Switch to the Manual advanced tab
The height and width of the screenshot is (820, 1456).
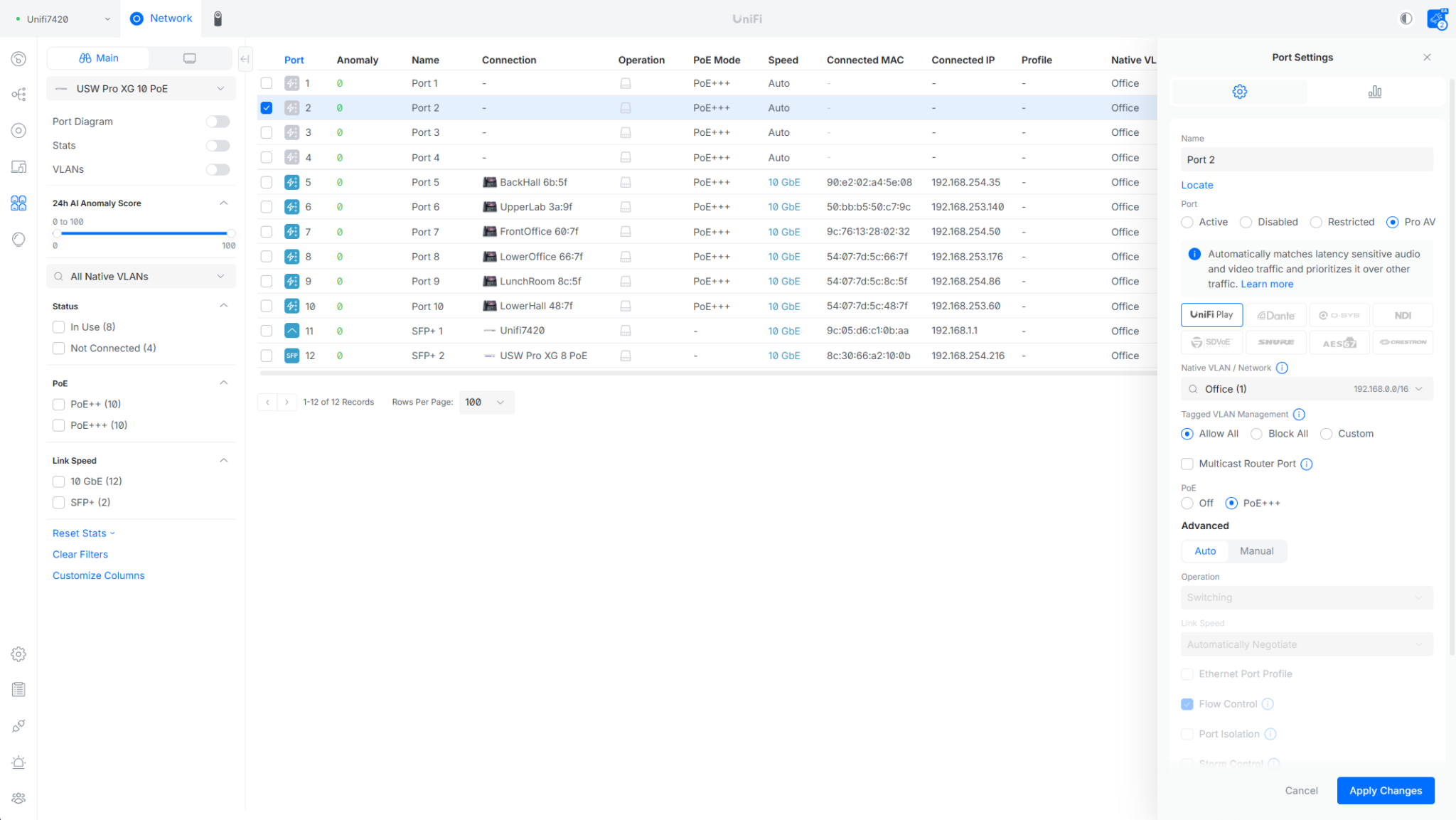coord(1256,551)
